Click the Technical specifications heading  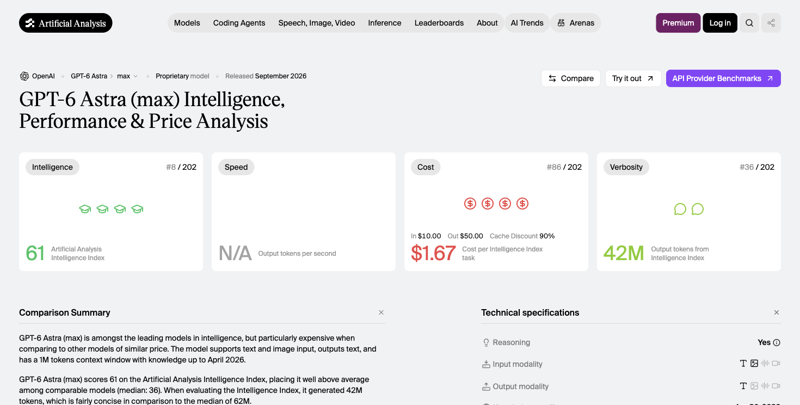[530, 313]
